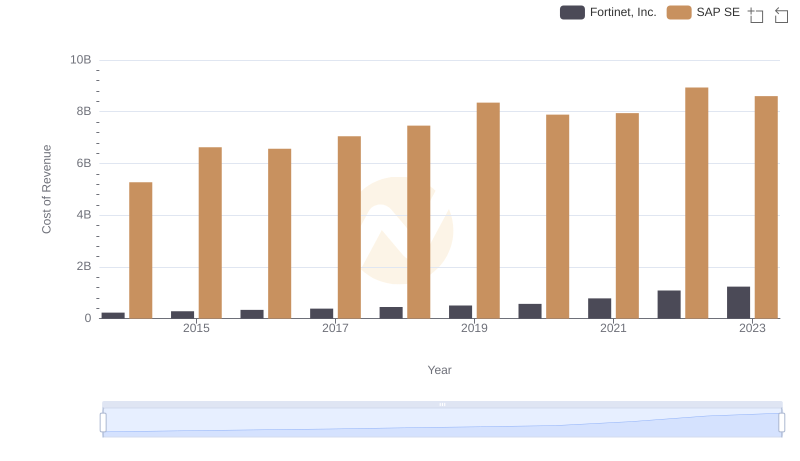This screenshot has height=461, width=800.
Task: Select the right handle of the range slider
Action: (781, 423)
